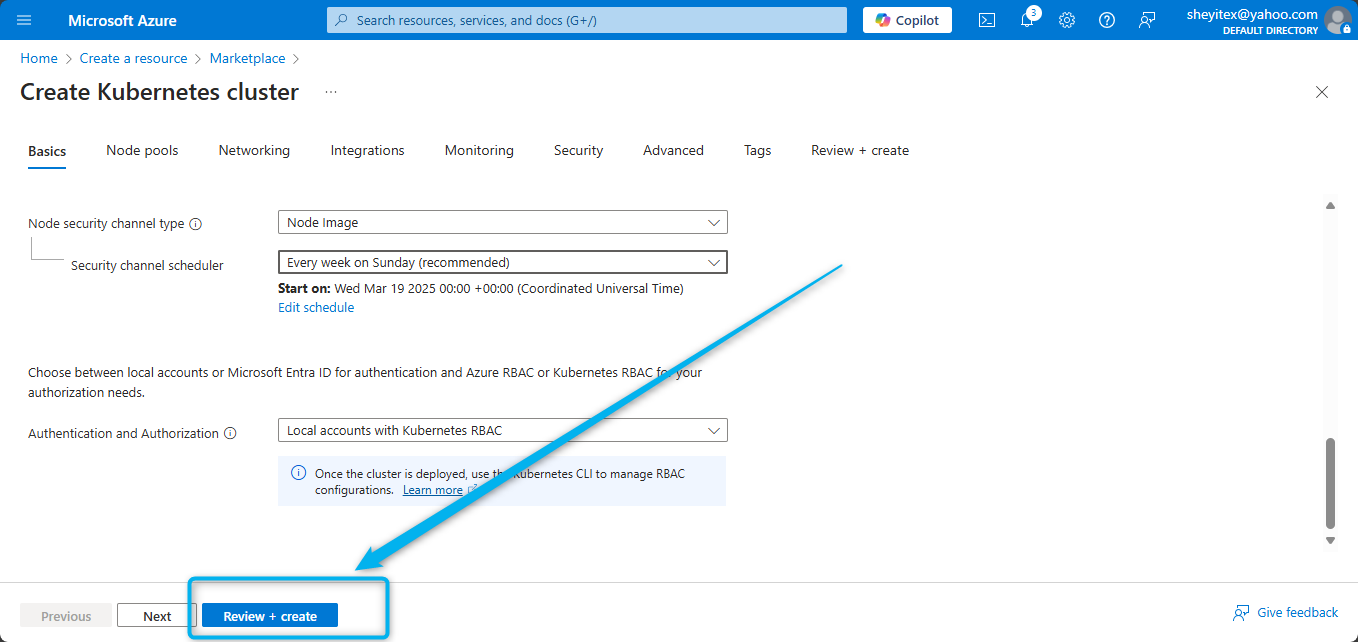
Task: Open Cloud Shell terminal icon
Action: [987, 20]
